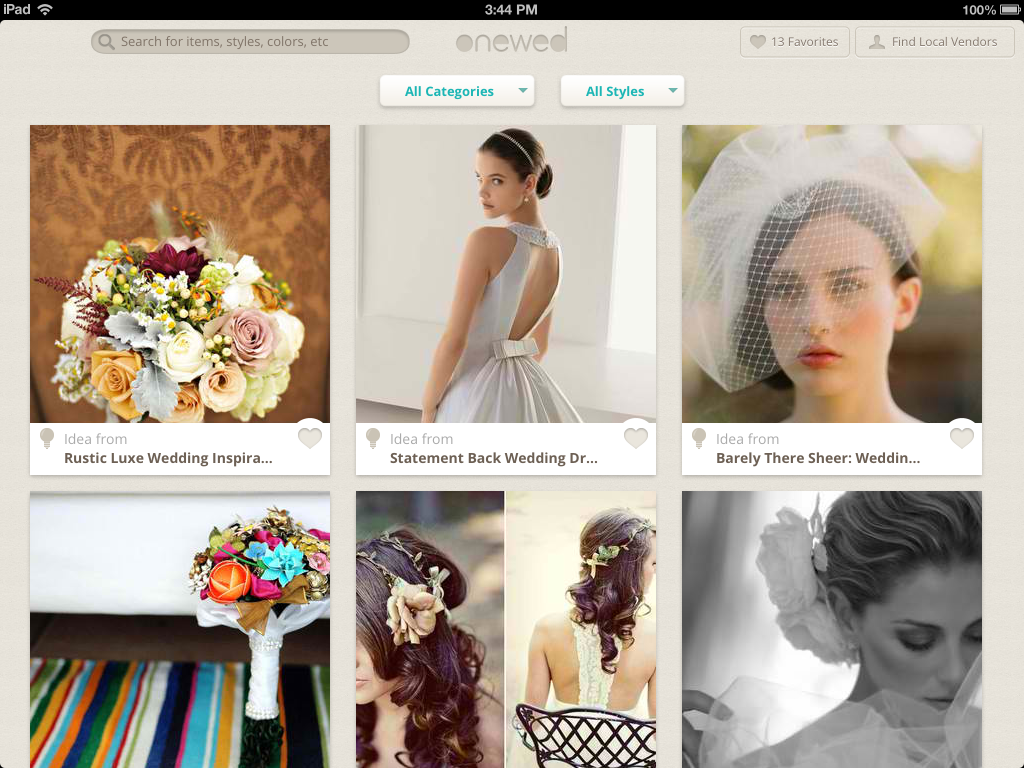Toggle heart on Statement Back Wedding Dress card
Screen dimensions: 1024x768
point(635,438)
